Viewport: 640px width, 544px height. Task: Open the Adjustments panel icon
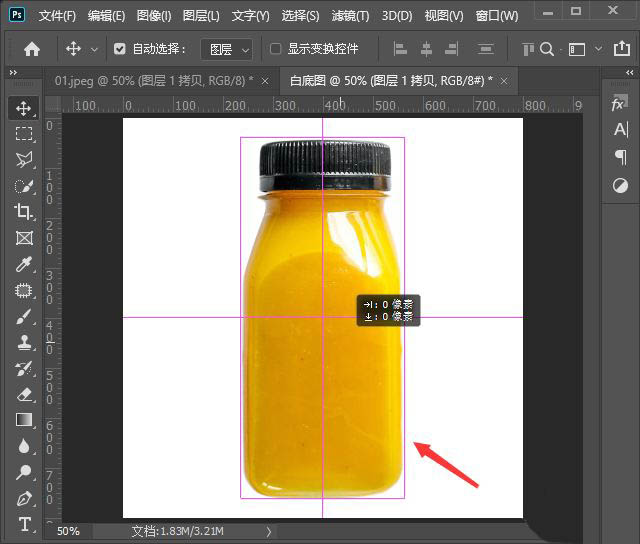point(620,185)
